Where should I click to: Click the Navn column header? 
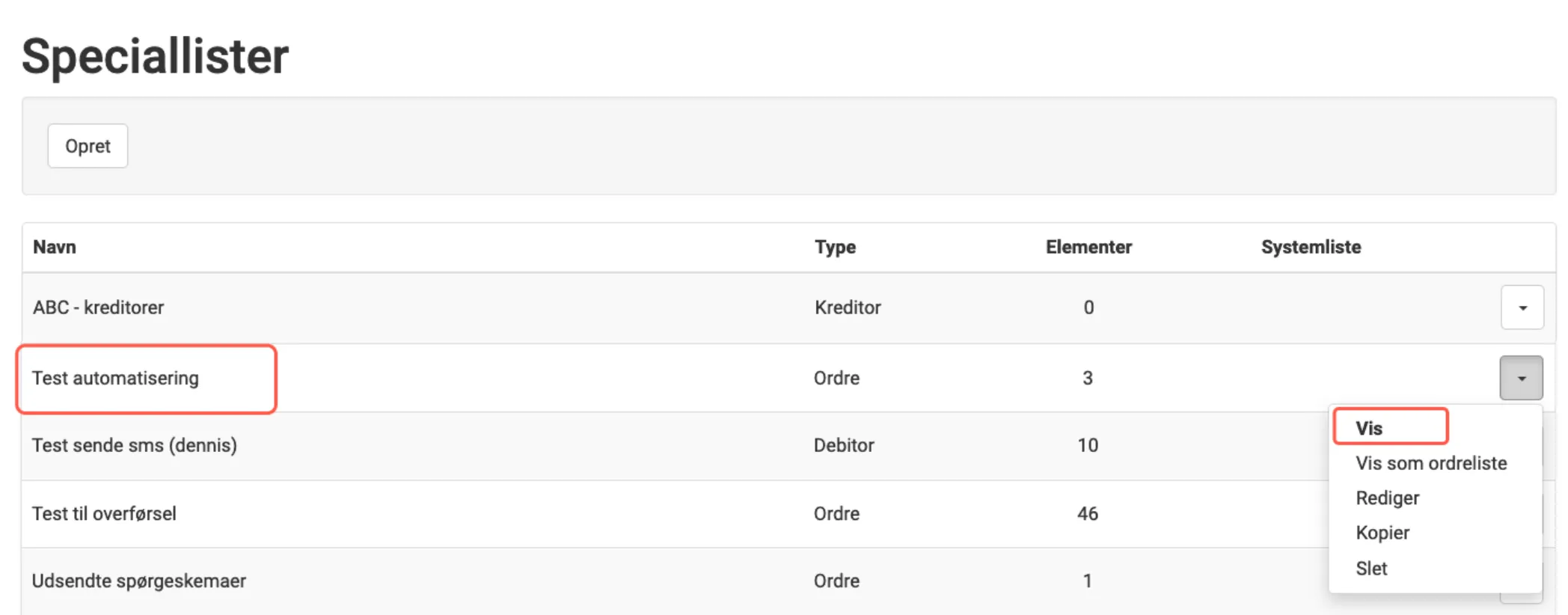click(x=55, y=247)
